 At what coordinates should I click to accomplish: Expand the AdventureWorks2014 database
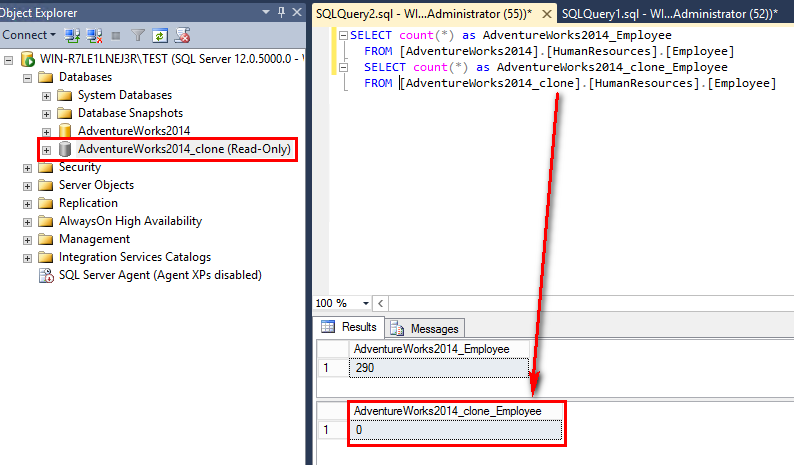46,132
